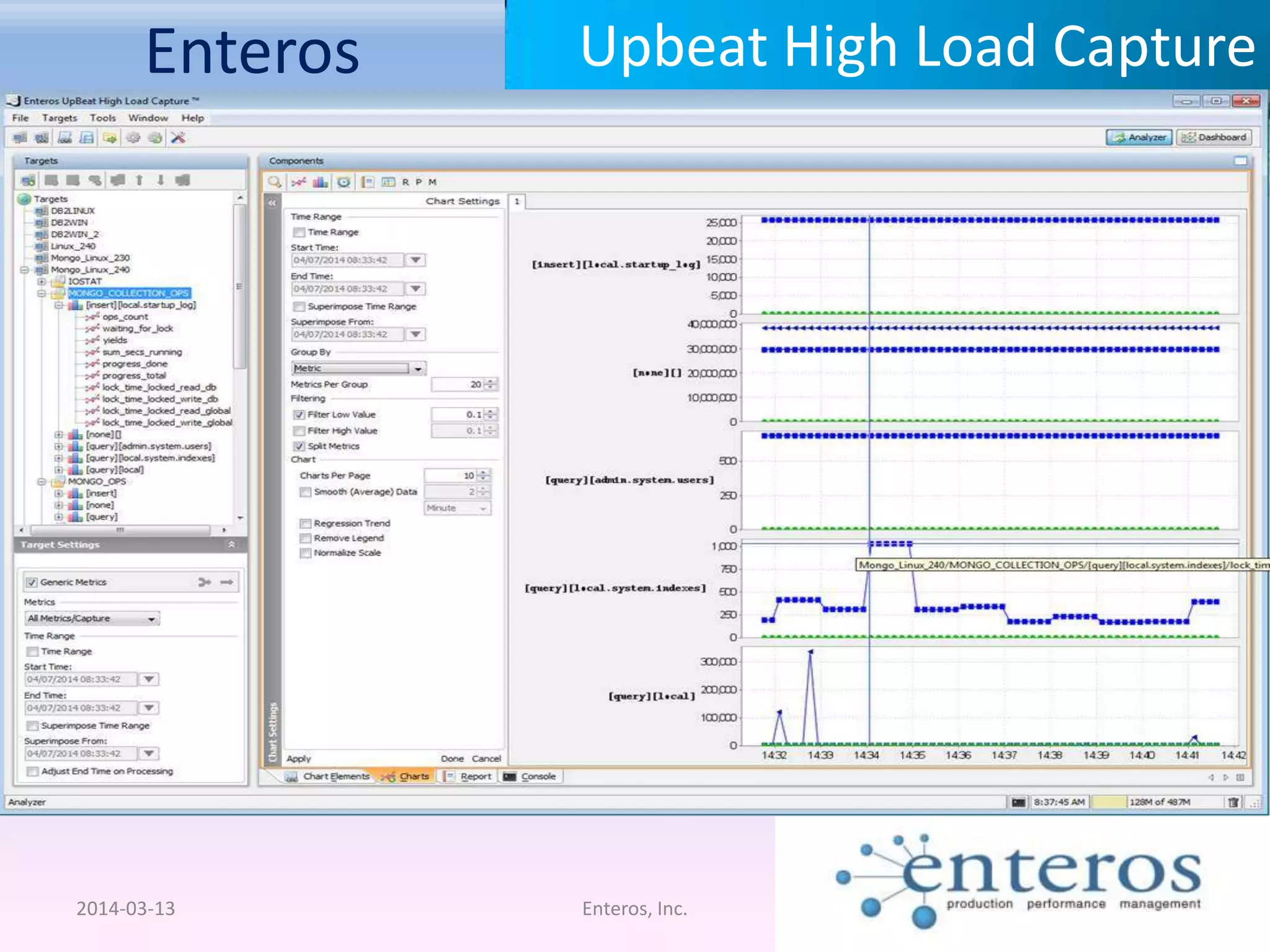Click the Analyzer button
This screenshot has width=1270, height=952.
pos(1139,138)
